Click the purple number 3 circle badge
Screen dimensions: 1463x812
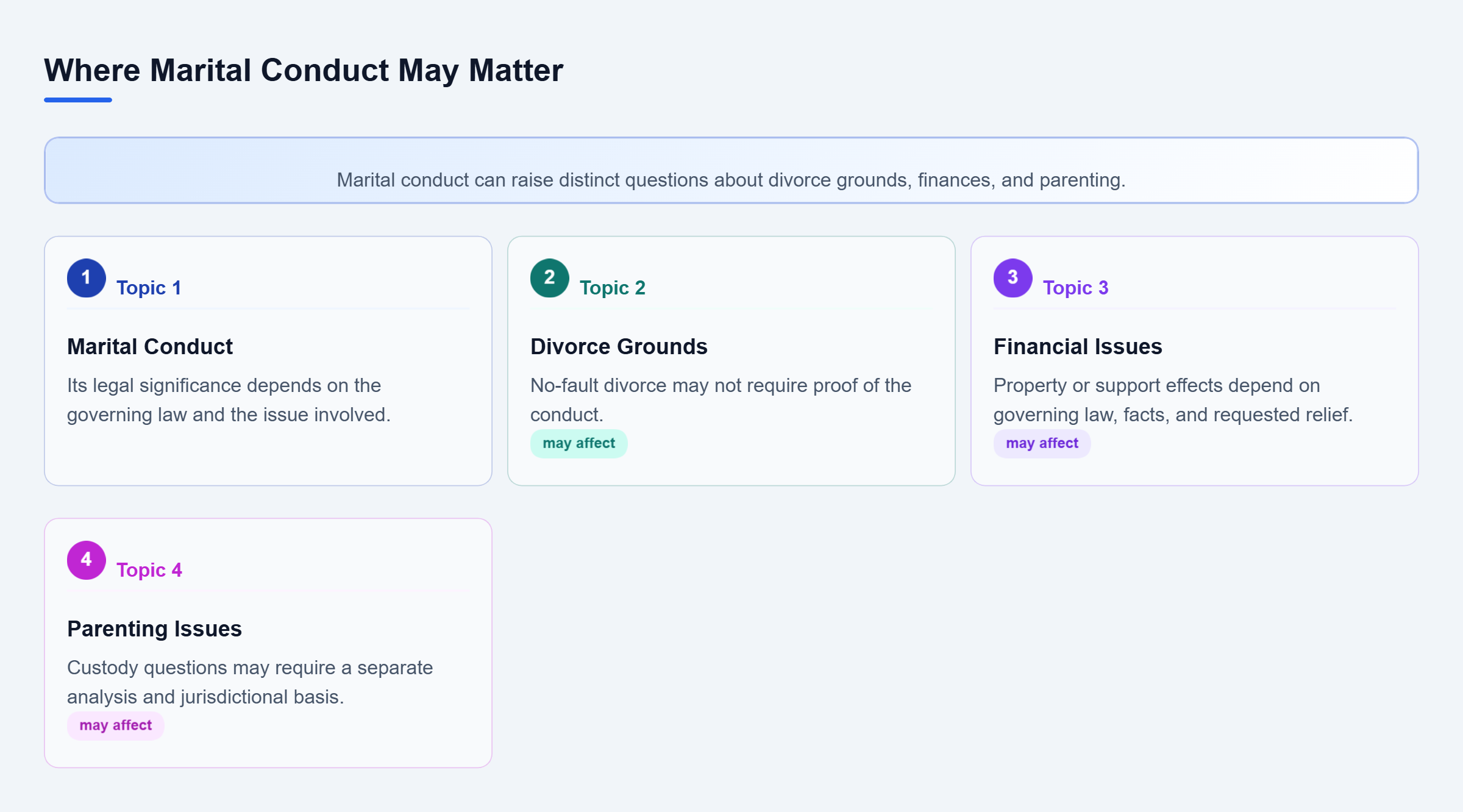tap(1013, 278)
